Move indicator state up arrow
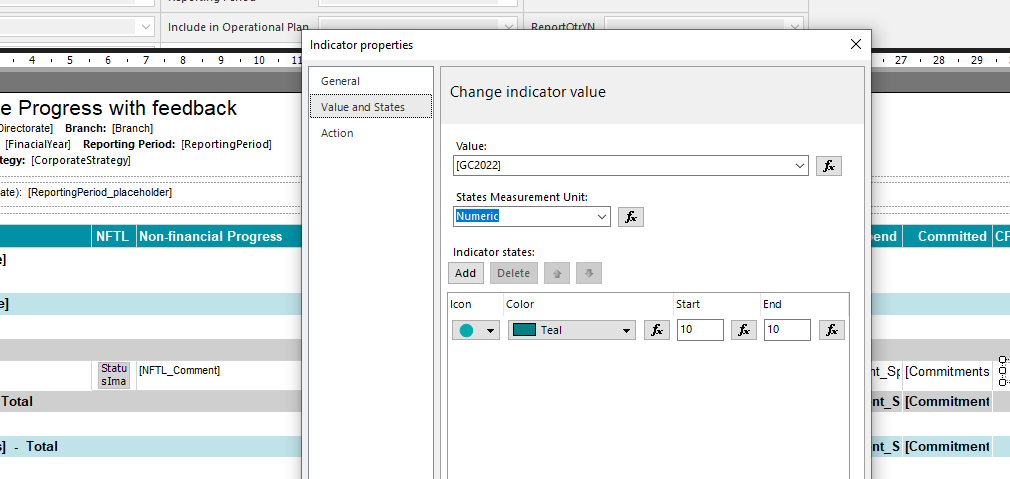This screenshot has height=479, width=1010. click(x=557, y=273)
